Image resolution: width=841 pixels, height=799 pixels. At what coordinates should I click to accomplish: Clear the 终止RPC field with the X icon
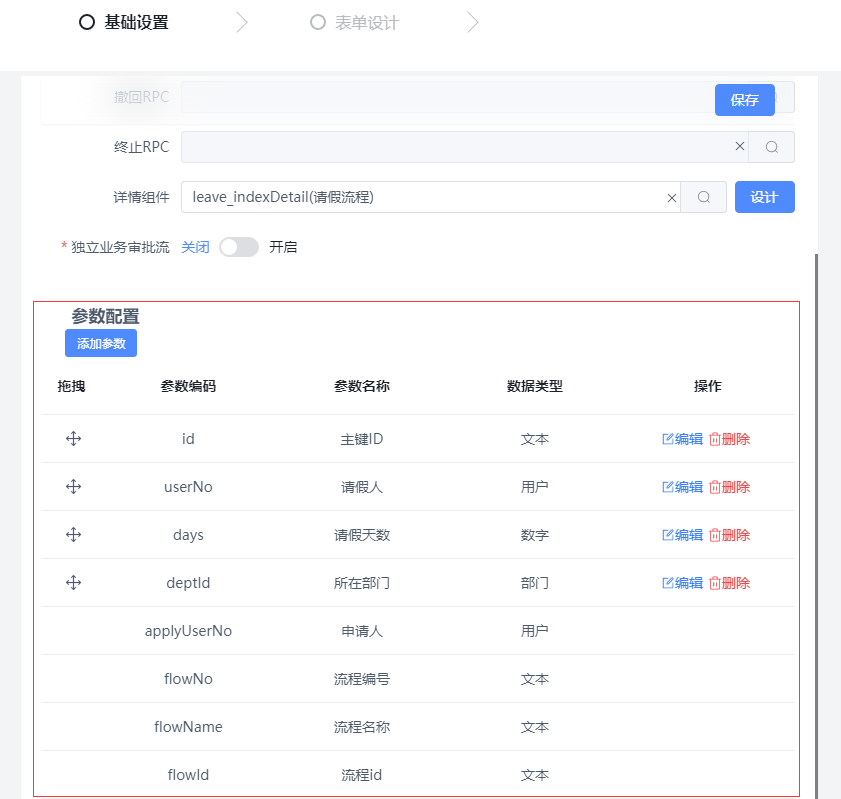pos(740,146)
